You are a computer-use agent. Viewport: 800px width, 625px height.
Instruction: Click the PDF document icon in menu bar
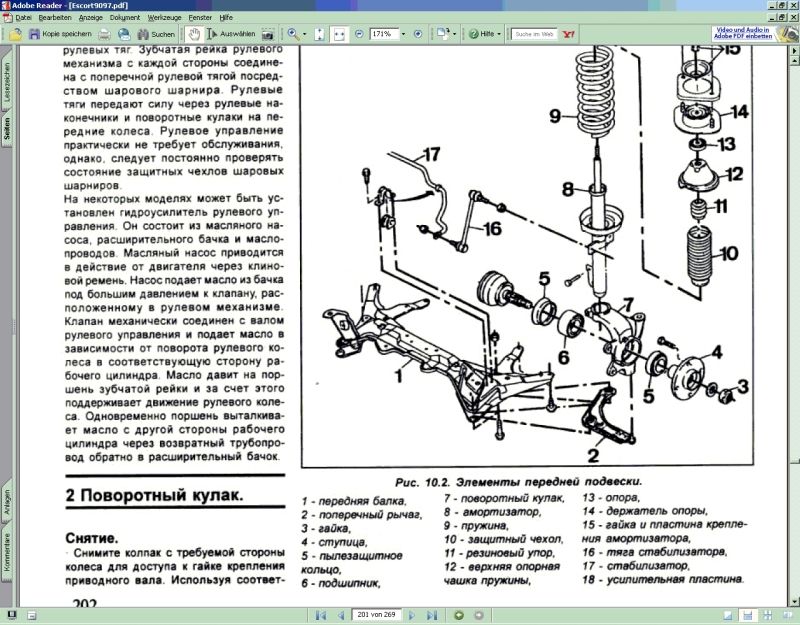(x=7, y=18)
